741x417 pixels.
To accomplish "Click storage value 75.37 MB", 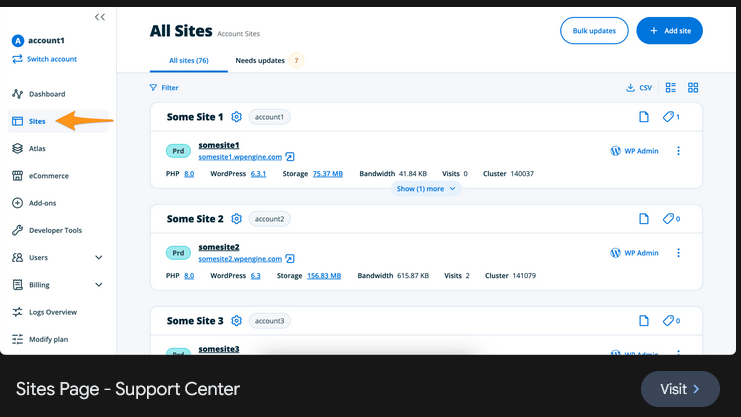I will click(327, 174).
